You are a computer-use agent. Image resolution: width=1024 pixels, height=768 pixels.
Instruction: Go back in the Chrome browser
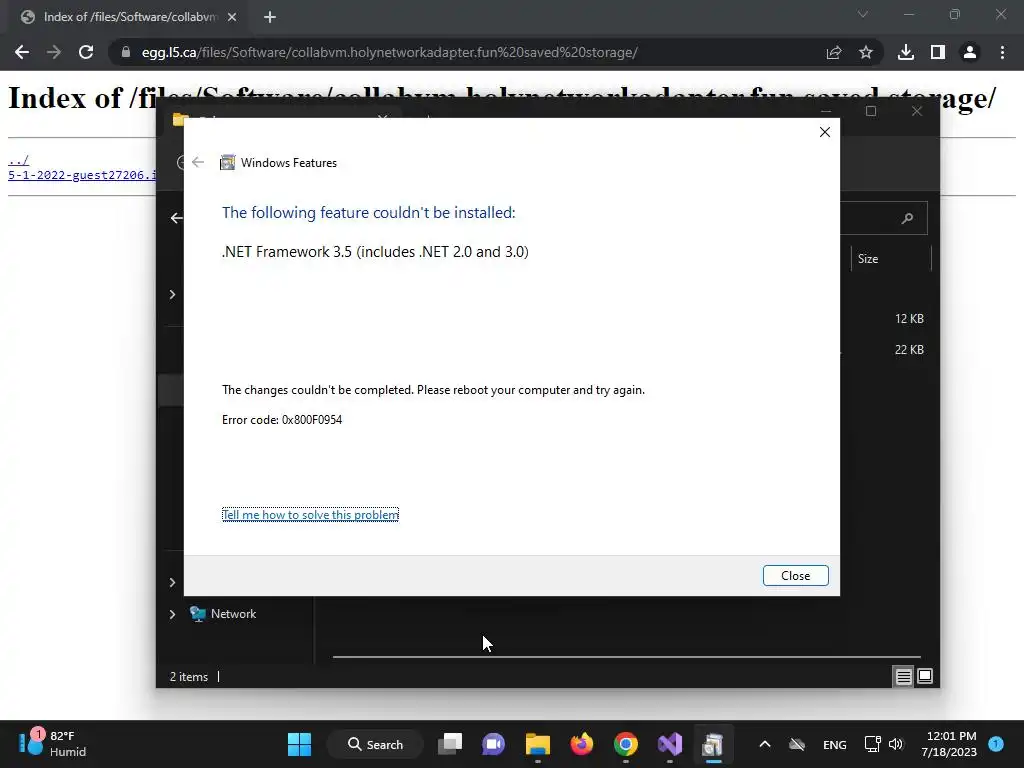22,52
